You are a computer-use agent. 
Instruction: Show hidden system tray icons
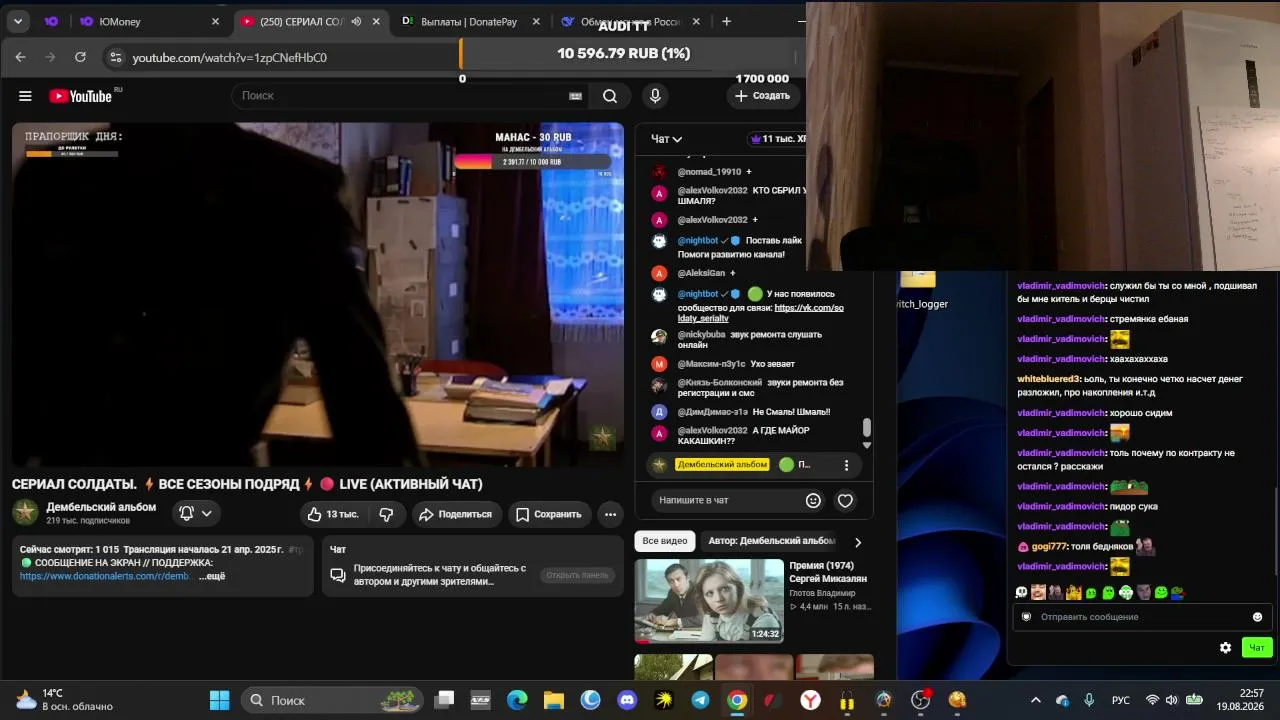click(x=1035, y=700)
